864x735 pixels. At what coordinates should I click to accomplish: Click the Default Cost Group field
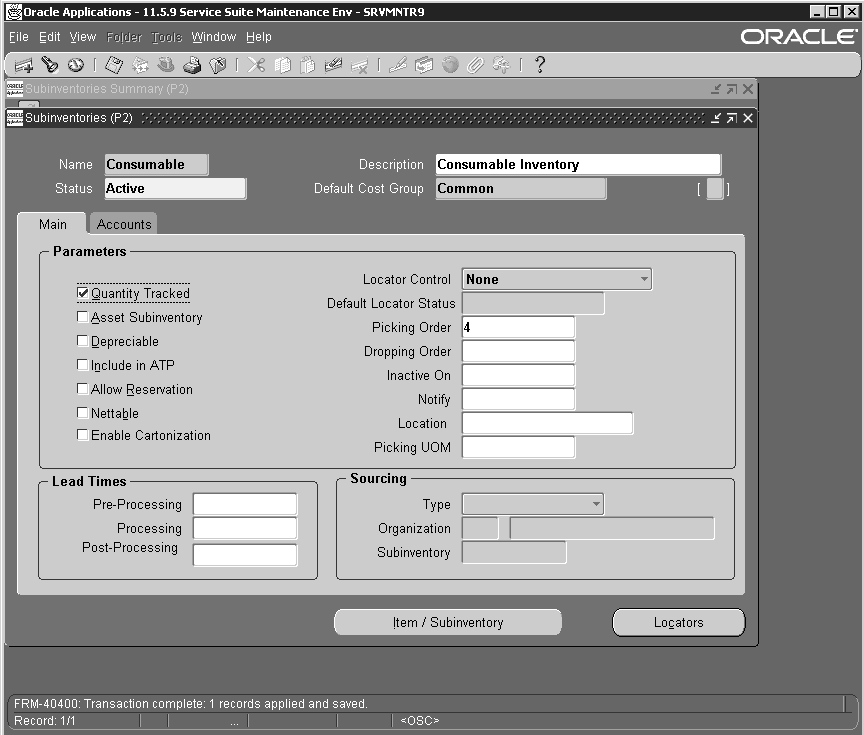point(521,188)
